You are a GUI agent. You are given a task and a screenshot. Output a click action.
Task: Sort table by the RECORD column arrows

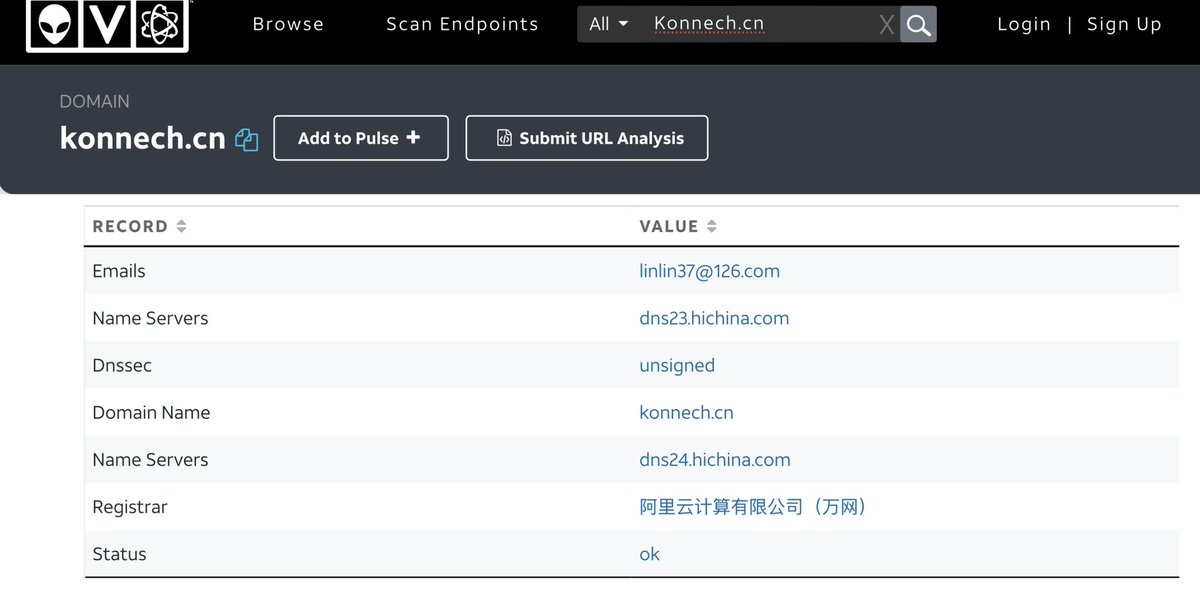181,227
